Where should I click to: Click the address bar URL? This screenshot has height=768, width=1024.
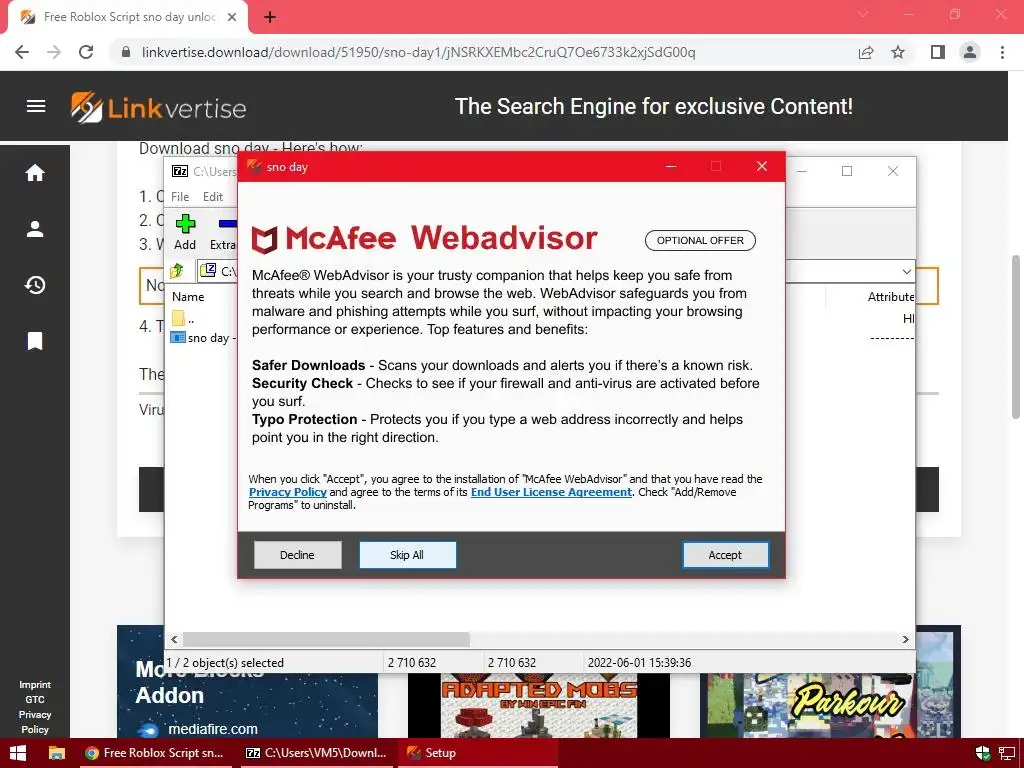point(418,52)
